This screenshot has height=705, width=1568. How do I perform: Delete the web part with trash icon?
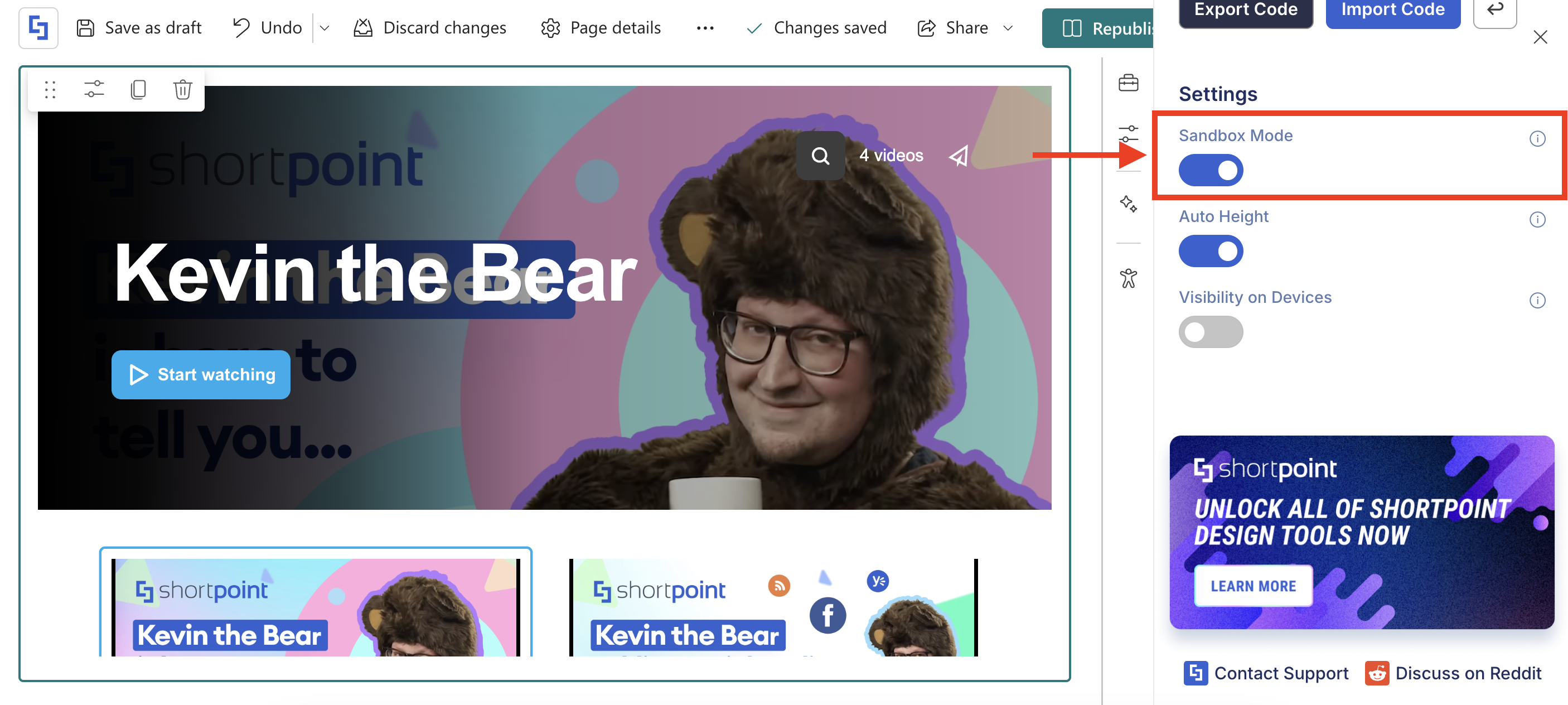click(182, 90)
